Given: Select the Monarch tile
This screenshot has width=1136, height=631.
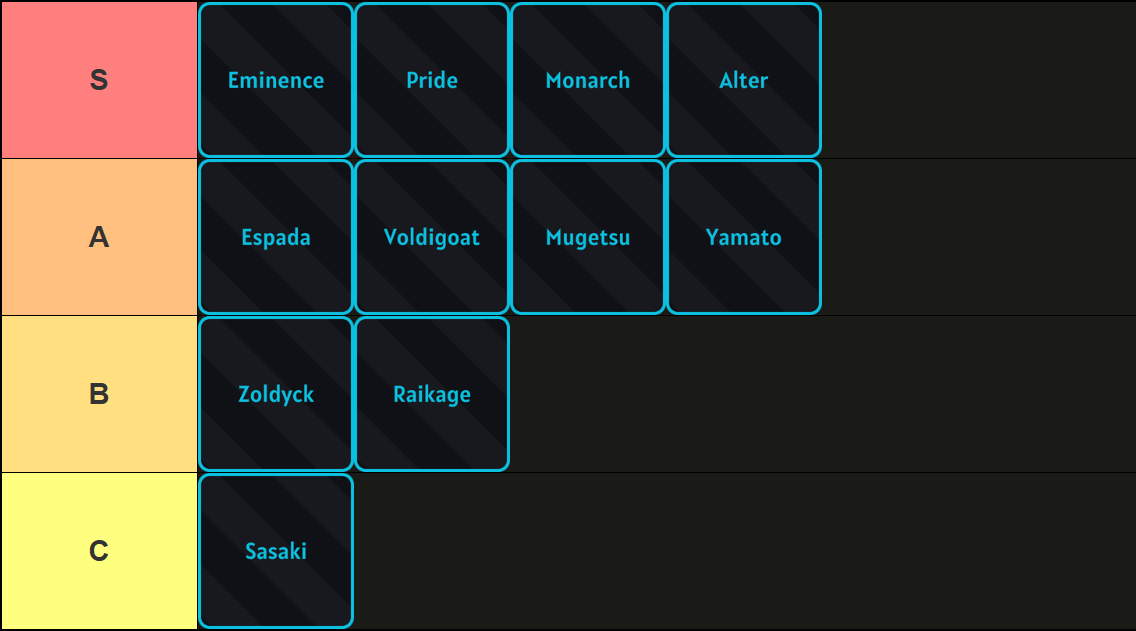Looking at the screenshot, I should 587,80.
